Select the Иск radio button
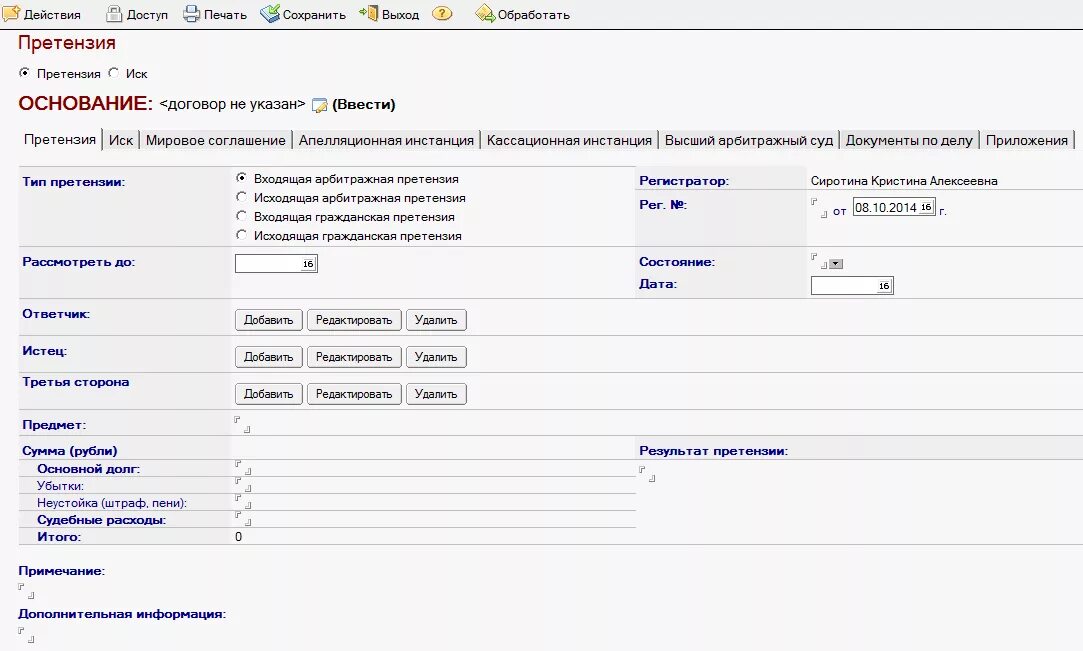The height and width of the screenshot is (651, 1083). click(113, 72)
